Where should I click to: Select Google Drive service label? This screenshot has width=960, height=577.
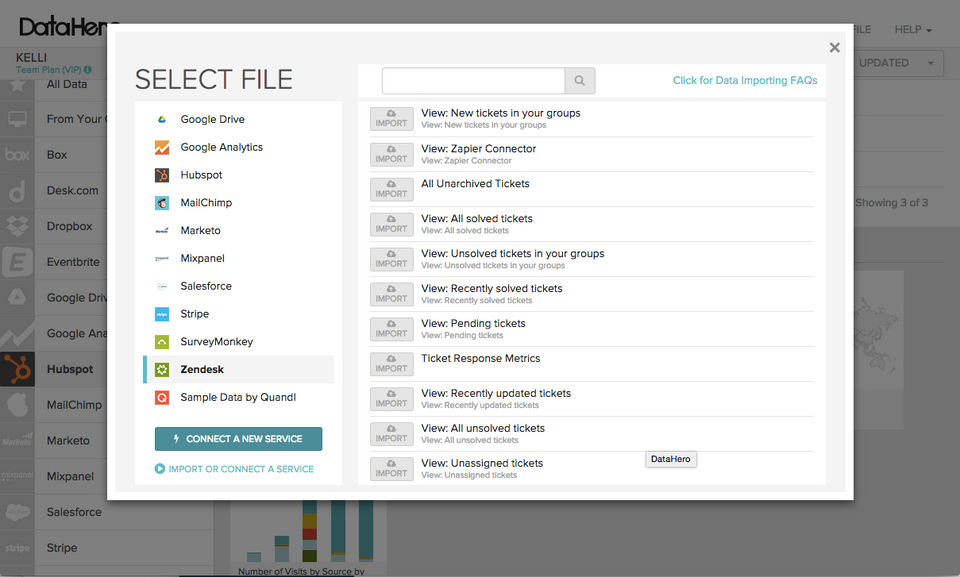tap(212, 119)
